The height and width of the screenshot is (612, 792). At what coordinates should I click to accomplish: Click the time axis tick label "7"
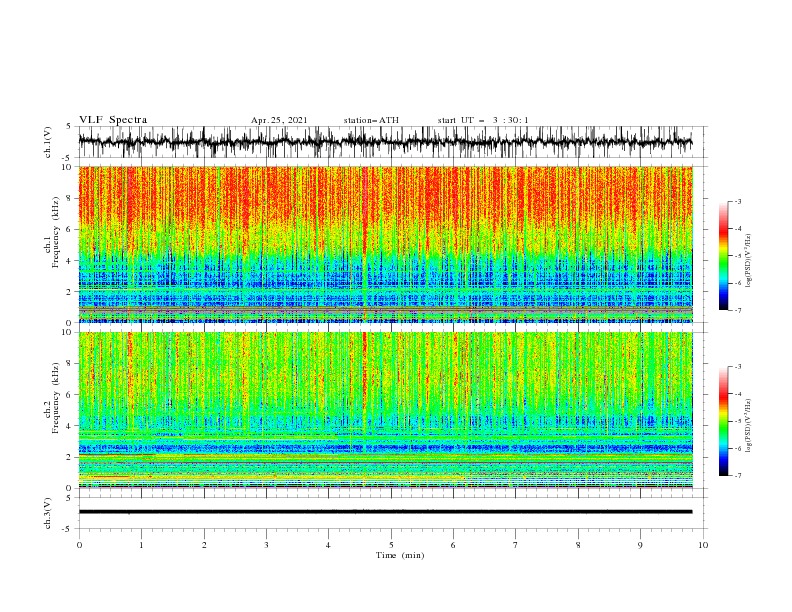[x=516, y=545]
